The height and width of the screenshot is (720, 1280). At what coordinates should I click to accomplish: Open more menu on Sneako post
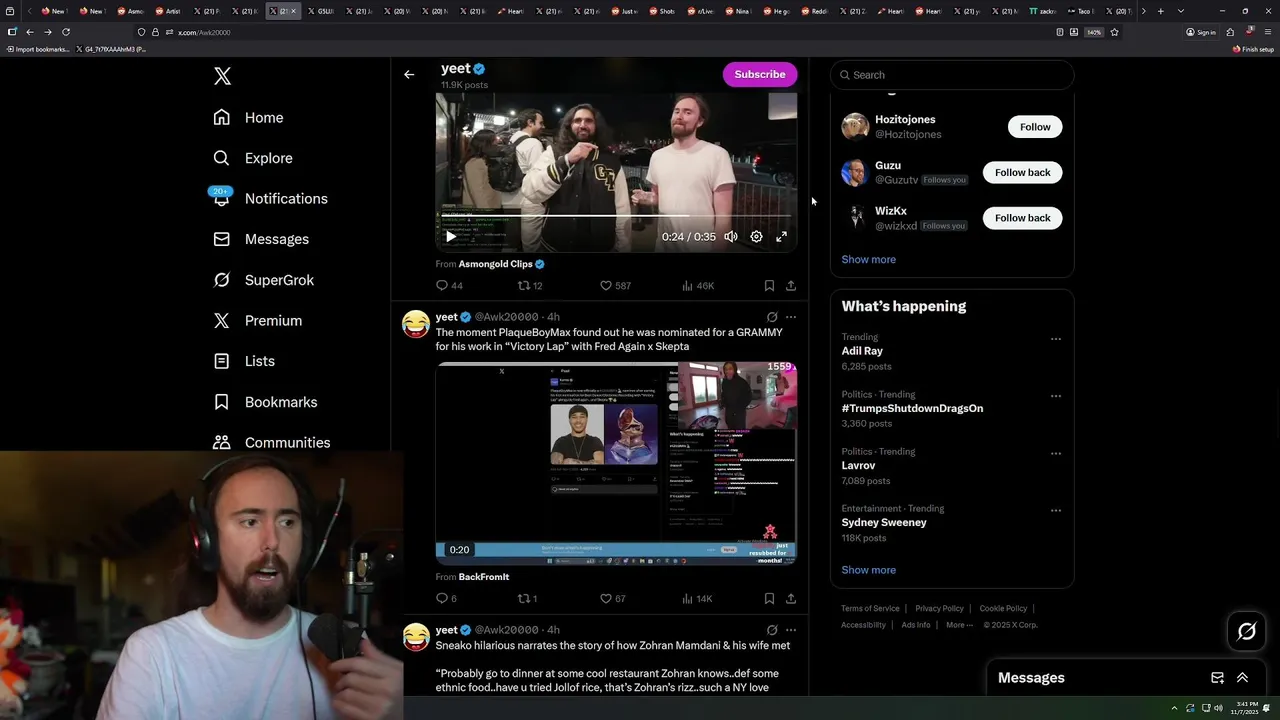[791, 630]
